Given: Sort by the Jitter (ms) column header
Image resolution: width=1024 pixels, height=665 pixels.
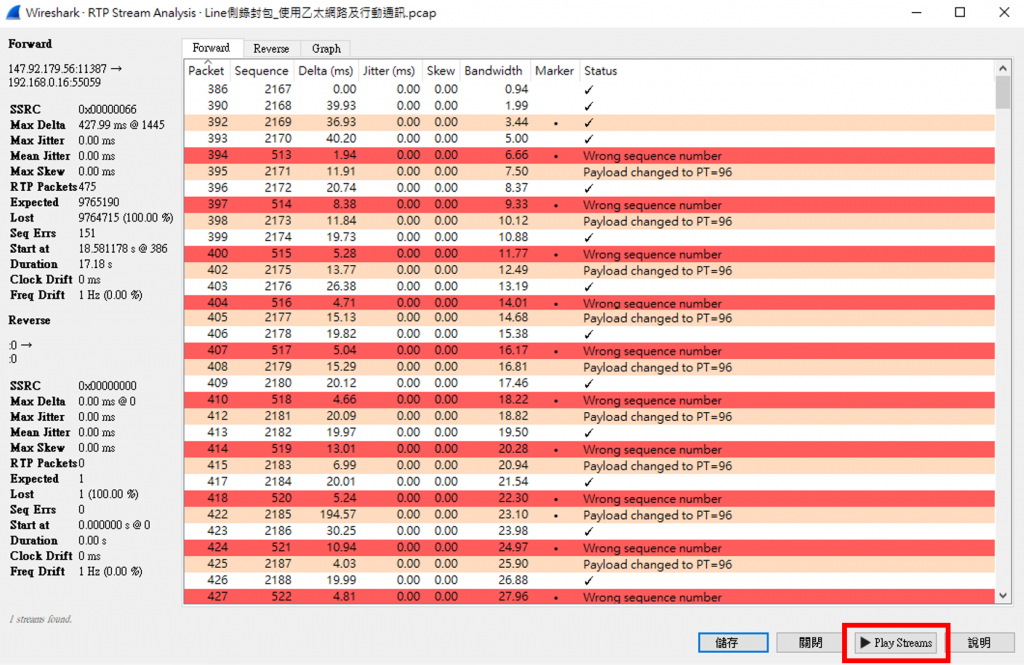Looking at the screenshot, I should tap(389, 71).
